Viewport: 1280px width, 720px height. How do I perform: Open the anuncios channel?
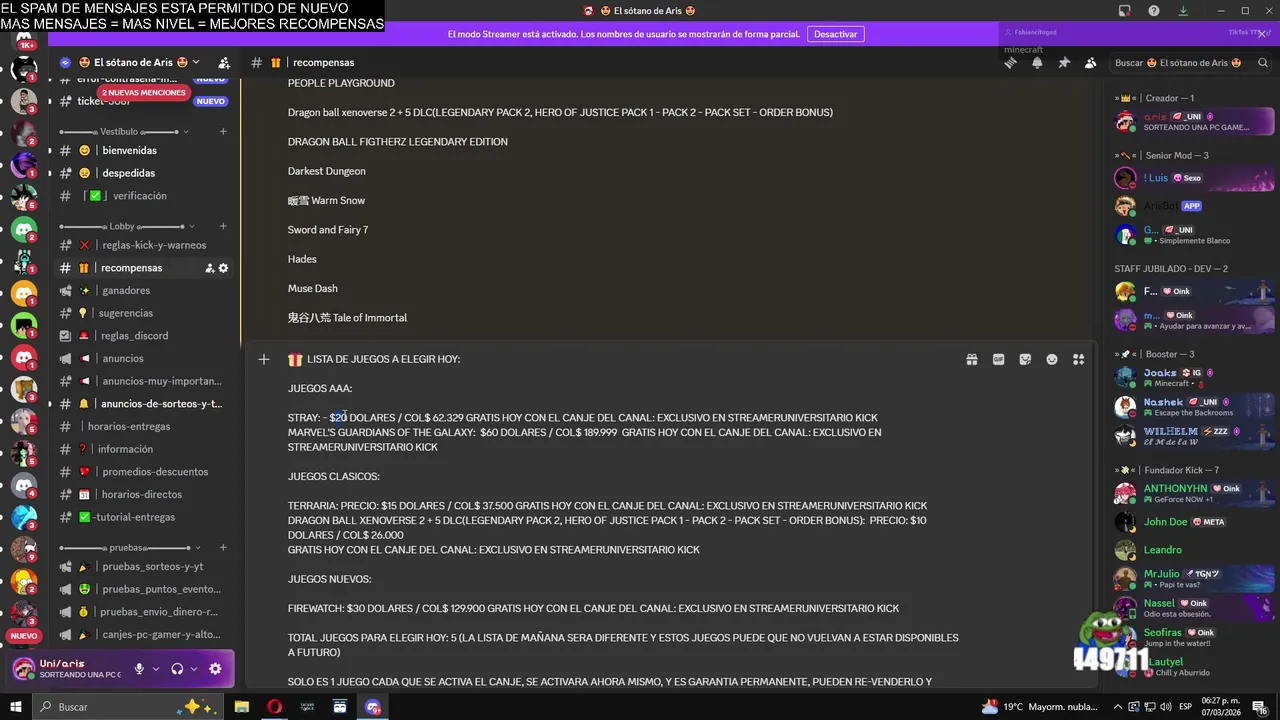click(144, 358)
